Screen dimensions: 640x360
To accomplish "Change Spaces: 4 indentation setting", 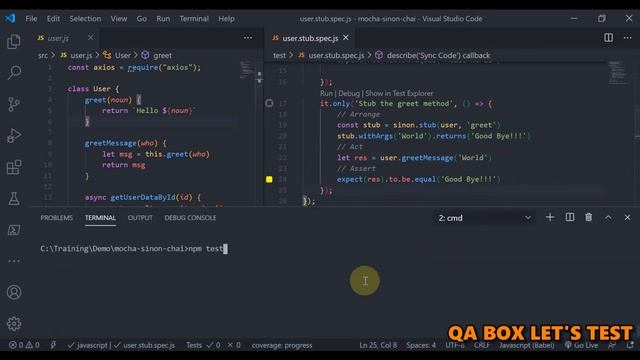I will pos(421,345).
